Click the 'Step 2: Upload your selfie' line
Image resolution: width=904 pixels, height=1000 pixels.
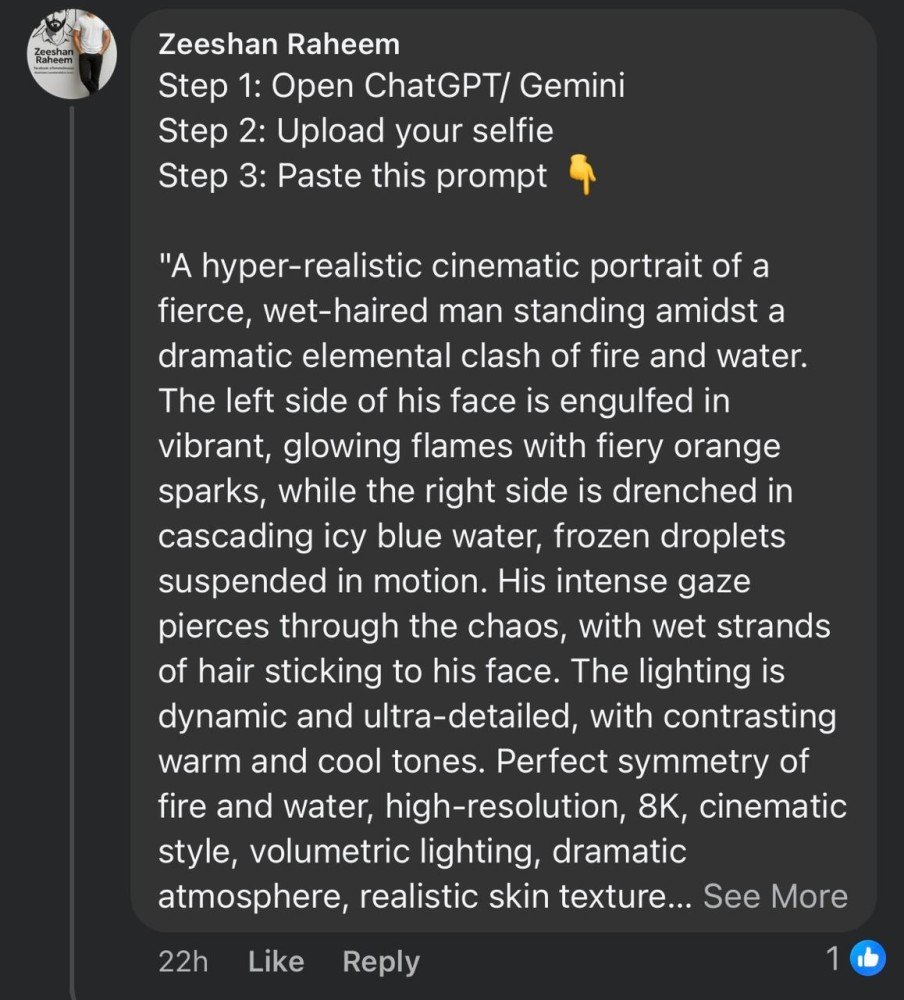pyautogui.click(x=355, y=131)
